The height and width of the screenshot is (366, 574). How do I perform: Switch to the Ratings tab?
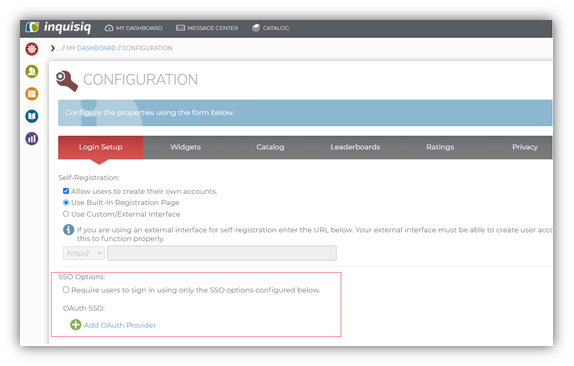[440, 147]
